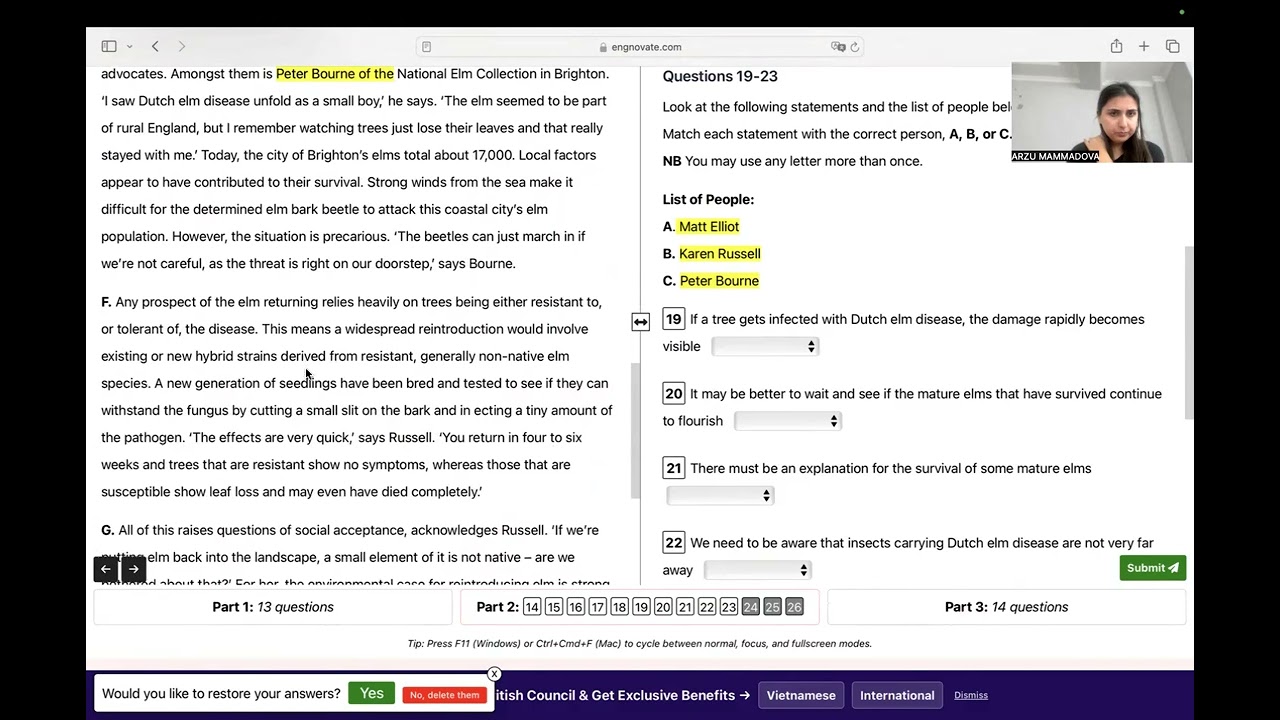Reload the page
The width and height of the screenshot is (1280, 720).
855,47
